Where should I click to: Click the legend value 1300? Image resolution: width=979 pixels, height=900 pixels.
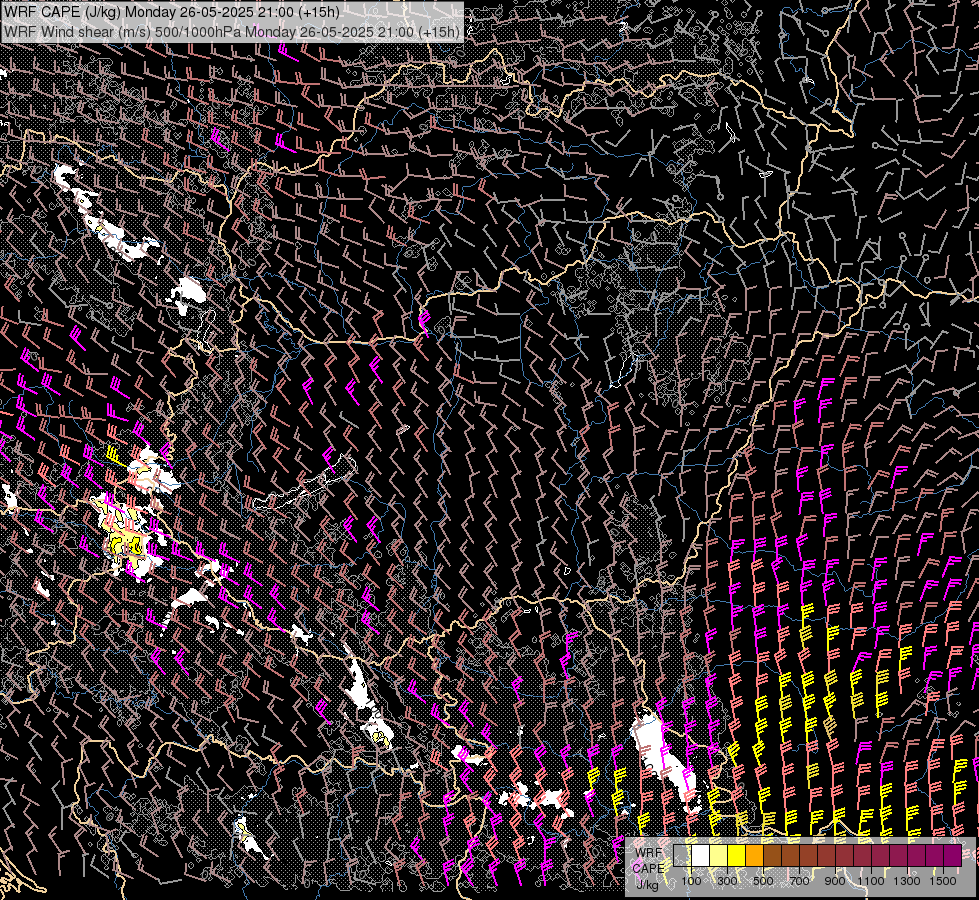[907, 881]
